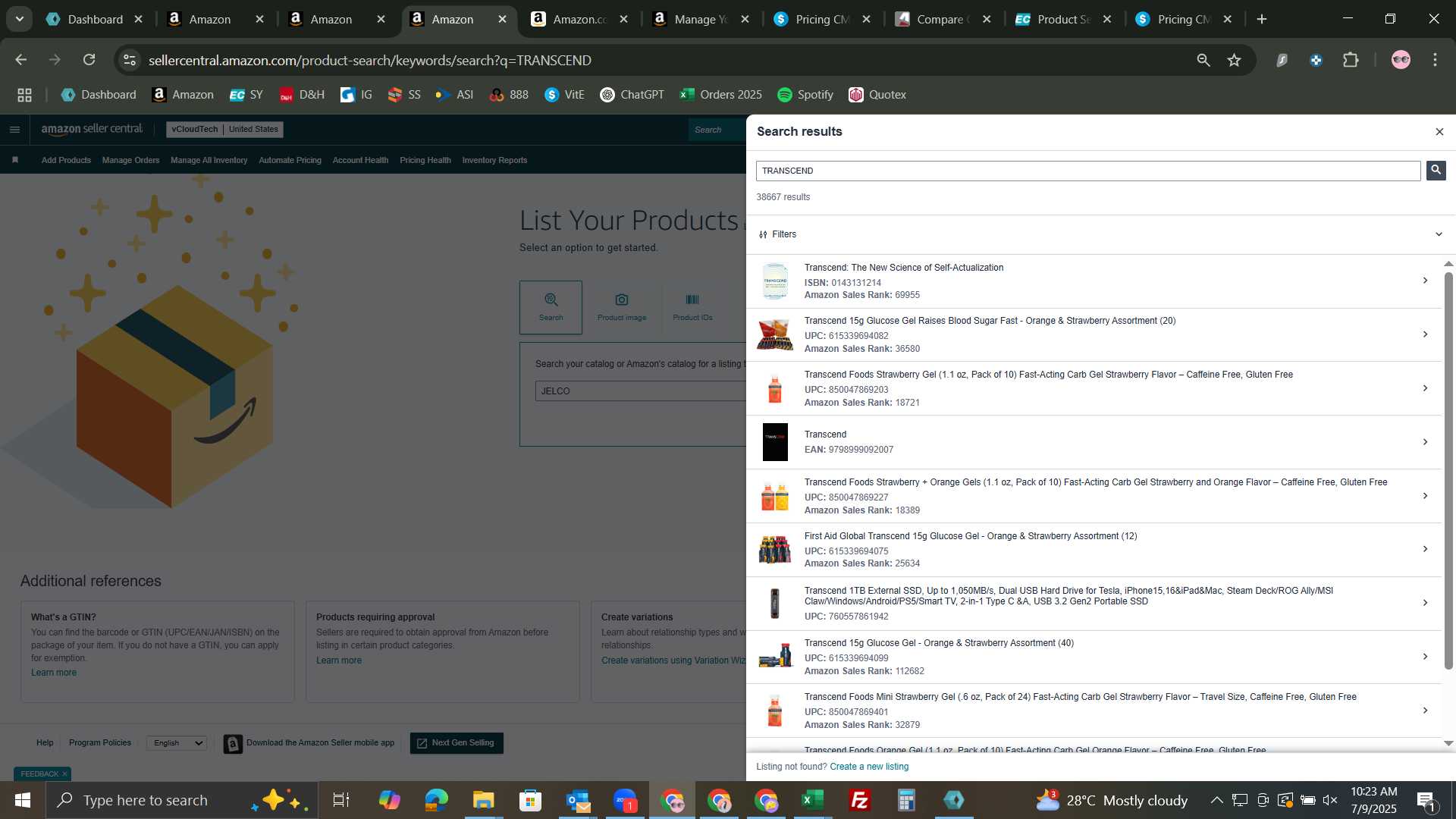
Task: Open the Transcend 1TB SSD product thumbnail
Action: pyautogui.click(x=774, y=604)
